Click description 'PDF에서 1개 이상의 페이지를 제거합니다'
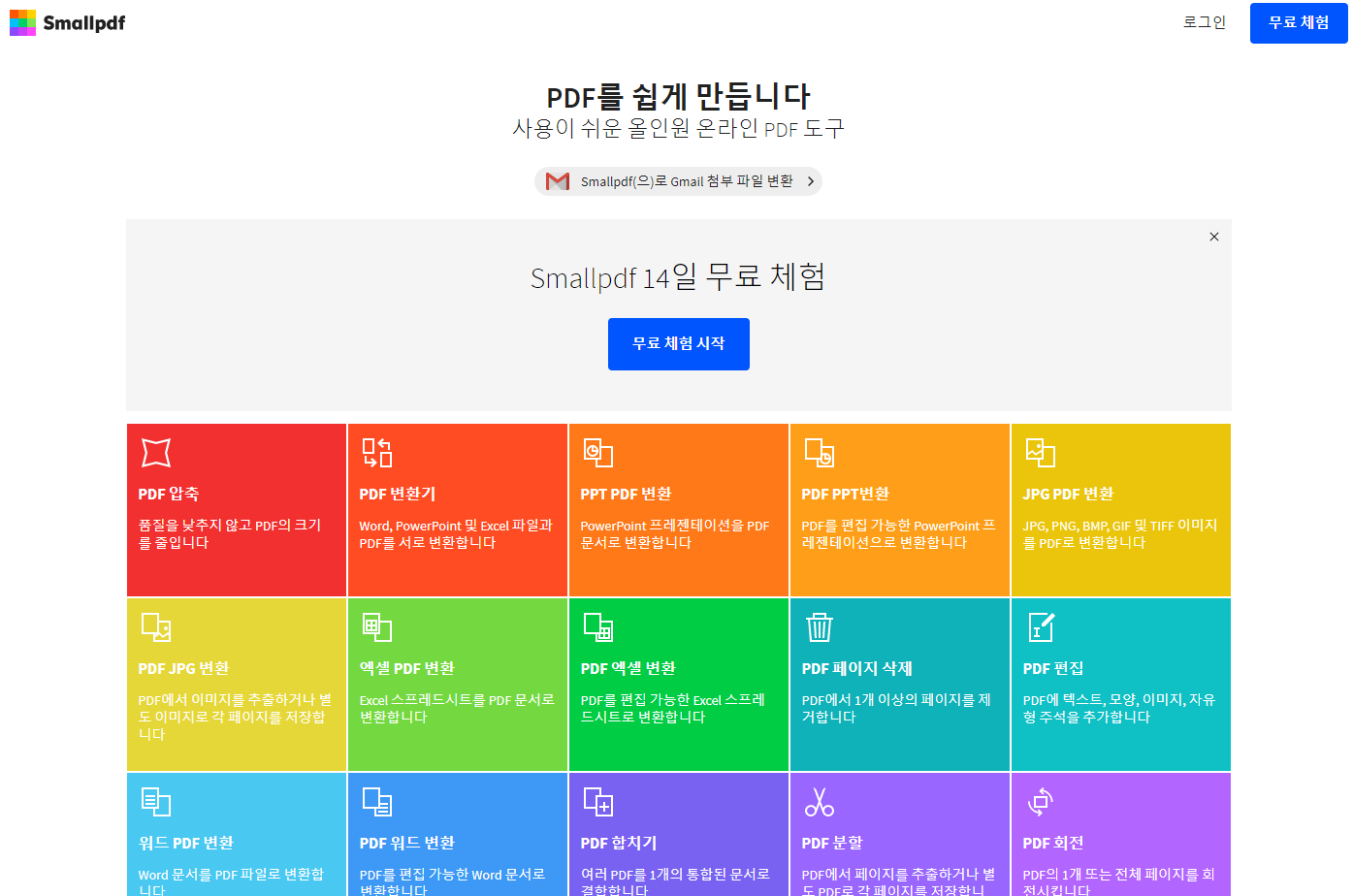This screenshot has height=896, width=1353. pos(896,708)
